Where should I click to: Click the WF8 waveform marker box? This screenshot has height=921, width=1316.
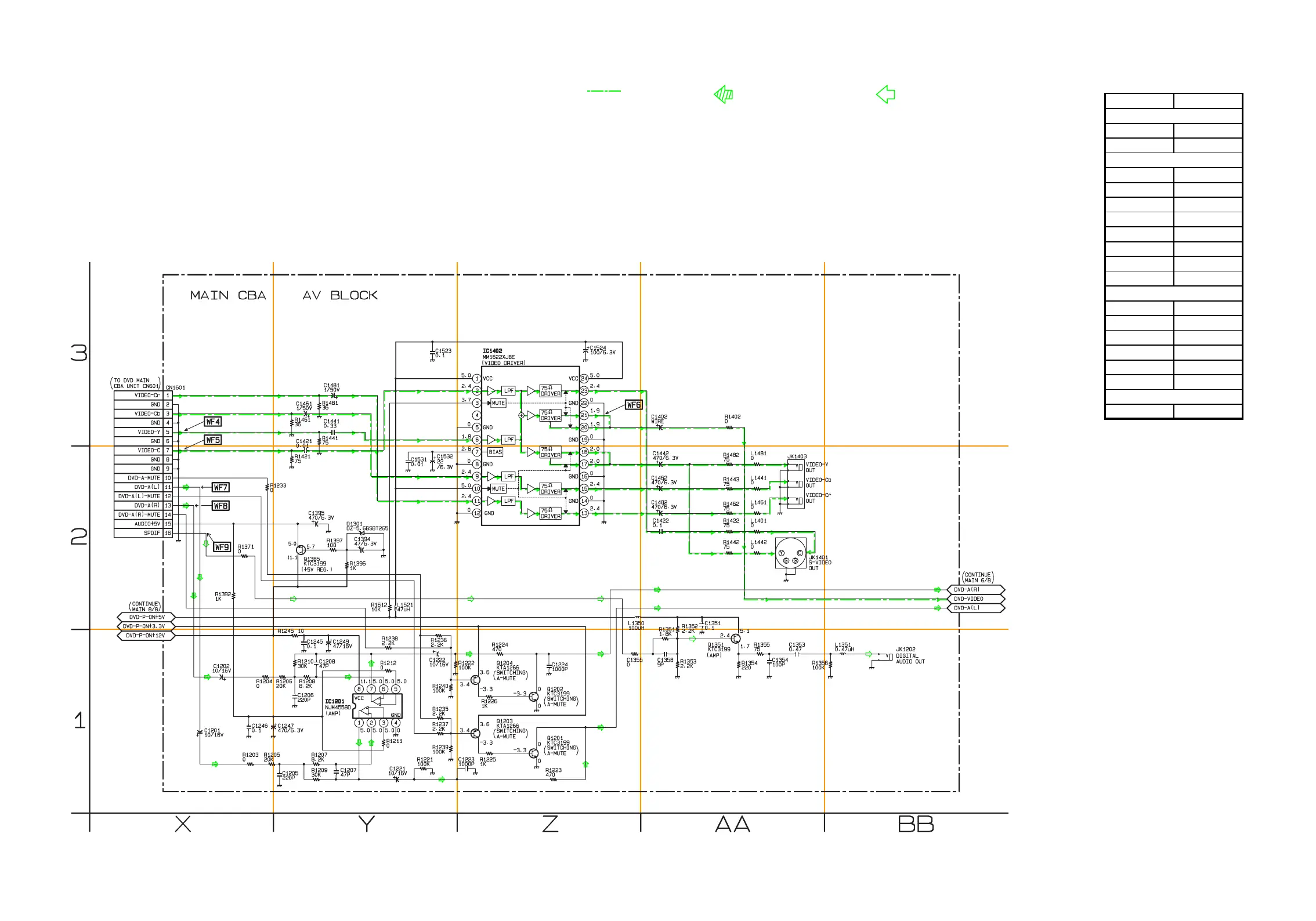pos(220,506)
